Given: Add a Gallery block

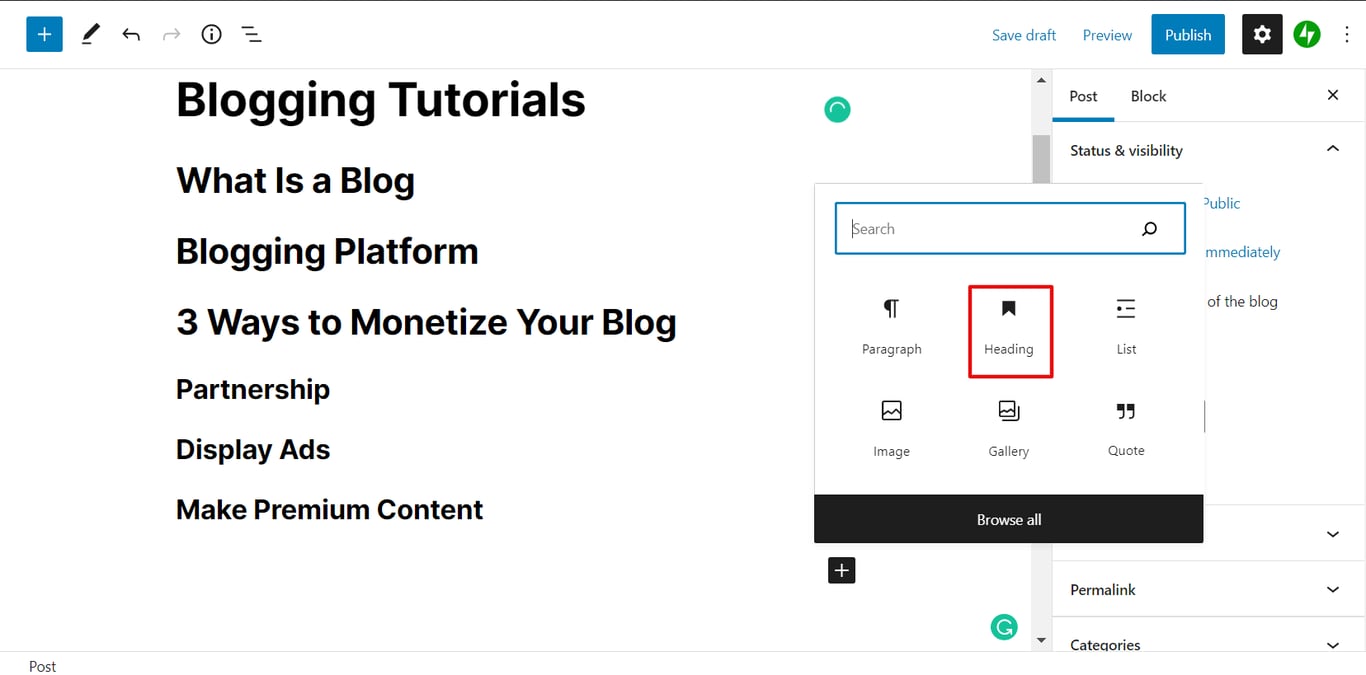Looking at the screenshot, I should (1008, 427).
